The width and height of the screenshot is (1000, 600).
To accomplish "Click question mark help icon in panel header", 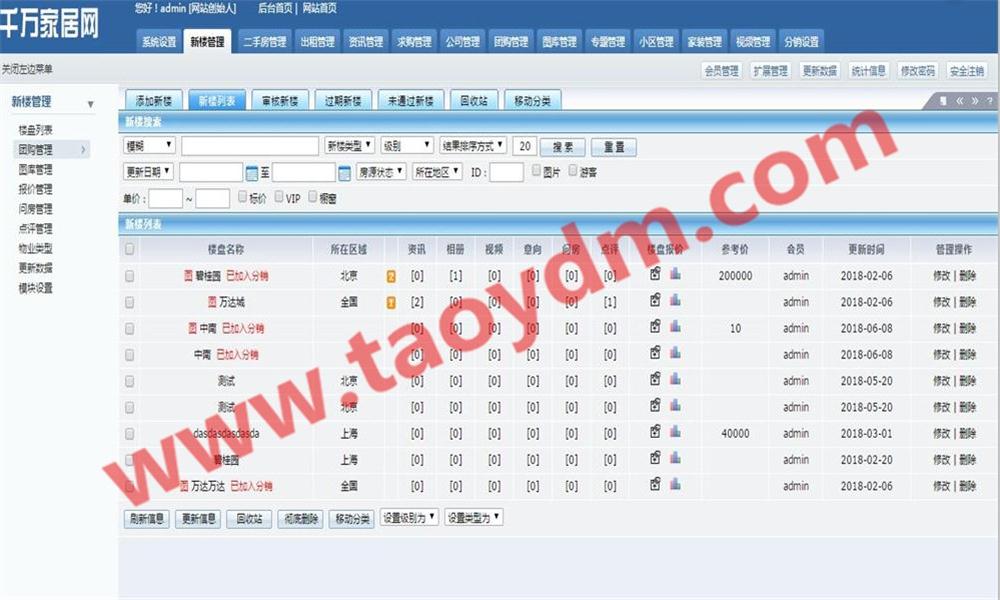I will click(990, 101).
